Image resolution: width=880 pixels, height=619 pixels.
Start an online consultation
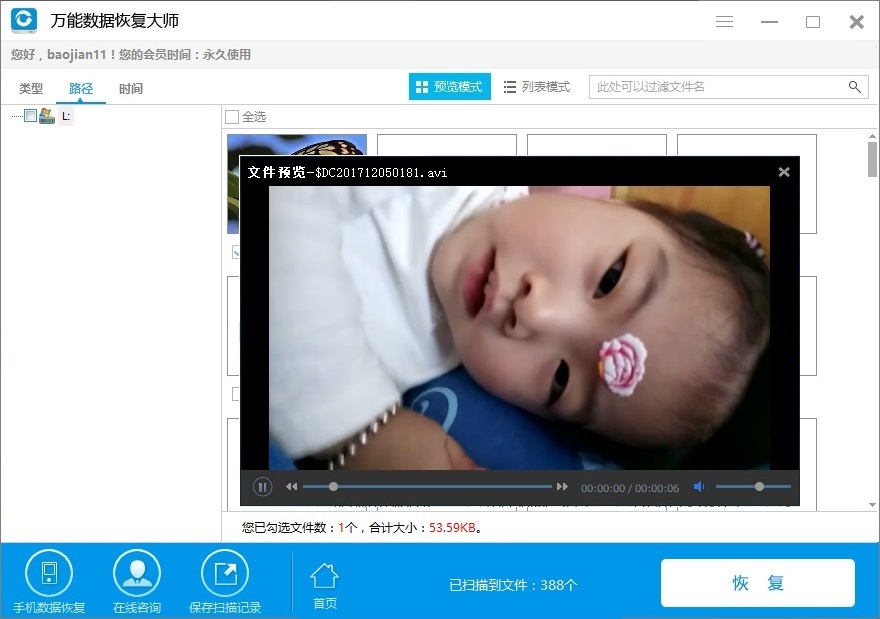[x=137, y=578]
